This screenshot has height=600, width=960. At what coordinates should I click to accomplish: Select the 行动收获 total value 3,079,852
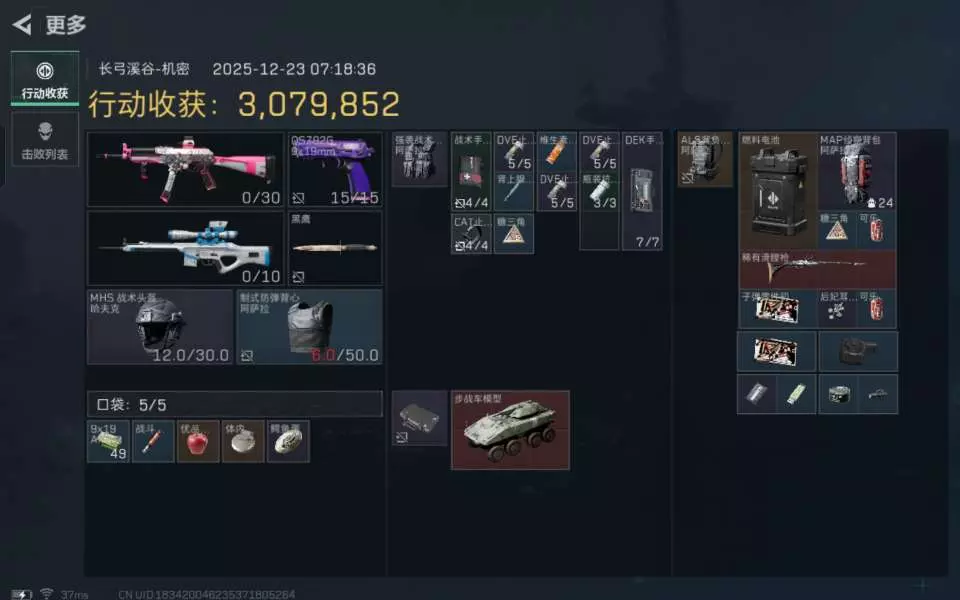(318, 104)
